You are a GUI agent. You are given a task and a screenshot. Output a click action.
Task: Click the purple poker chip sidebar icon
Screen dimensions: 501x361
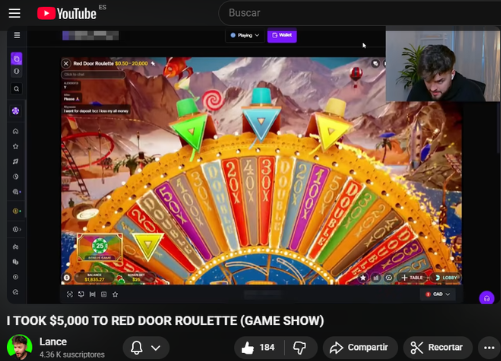16,111
